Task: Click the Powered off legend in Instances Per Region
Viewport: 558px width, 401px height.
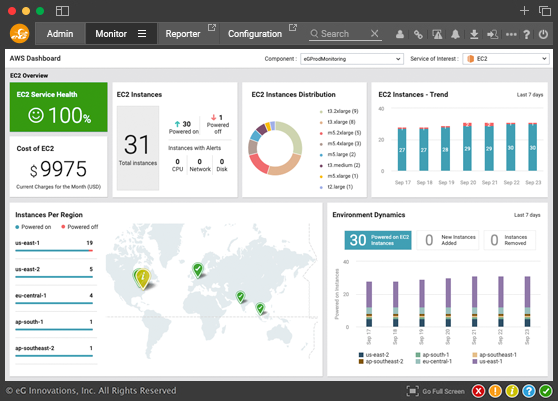Action: pos(80,227)
